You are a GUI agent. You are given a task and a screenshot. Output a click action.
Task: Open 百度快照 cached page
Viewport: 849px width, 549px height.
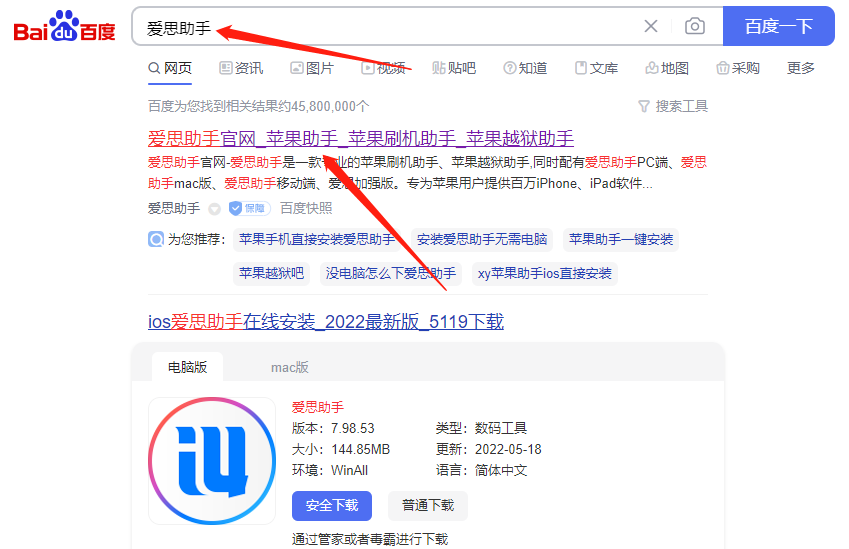(x=306, y=208)
